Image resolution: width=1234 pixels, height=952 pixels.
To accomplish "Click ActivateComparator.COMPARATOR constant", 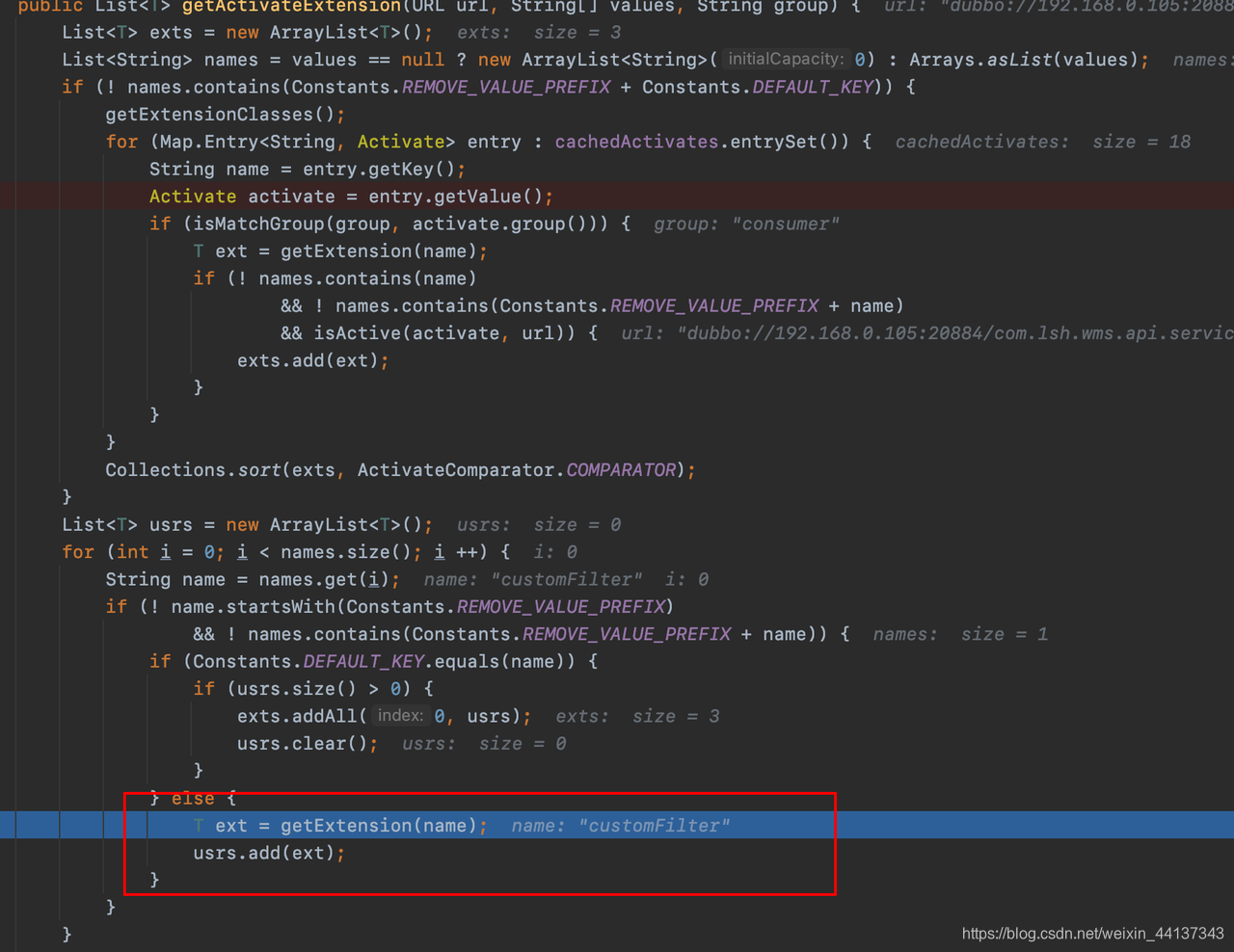I will tap(518, 470).
